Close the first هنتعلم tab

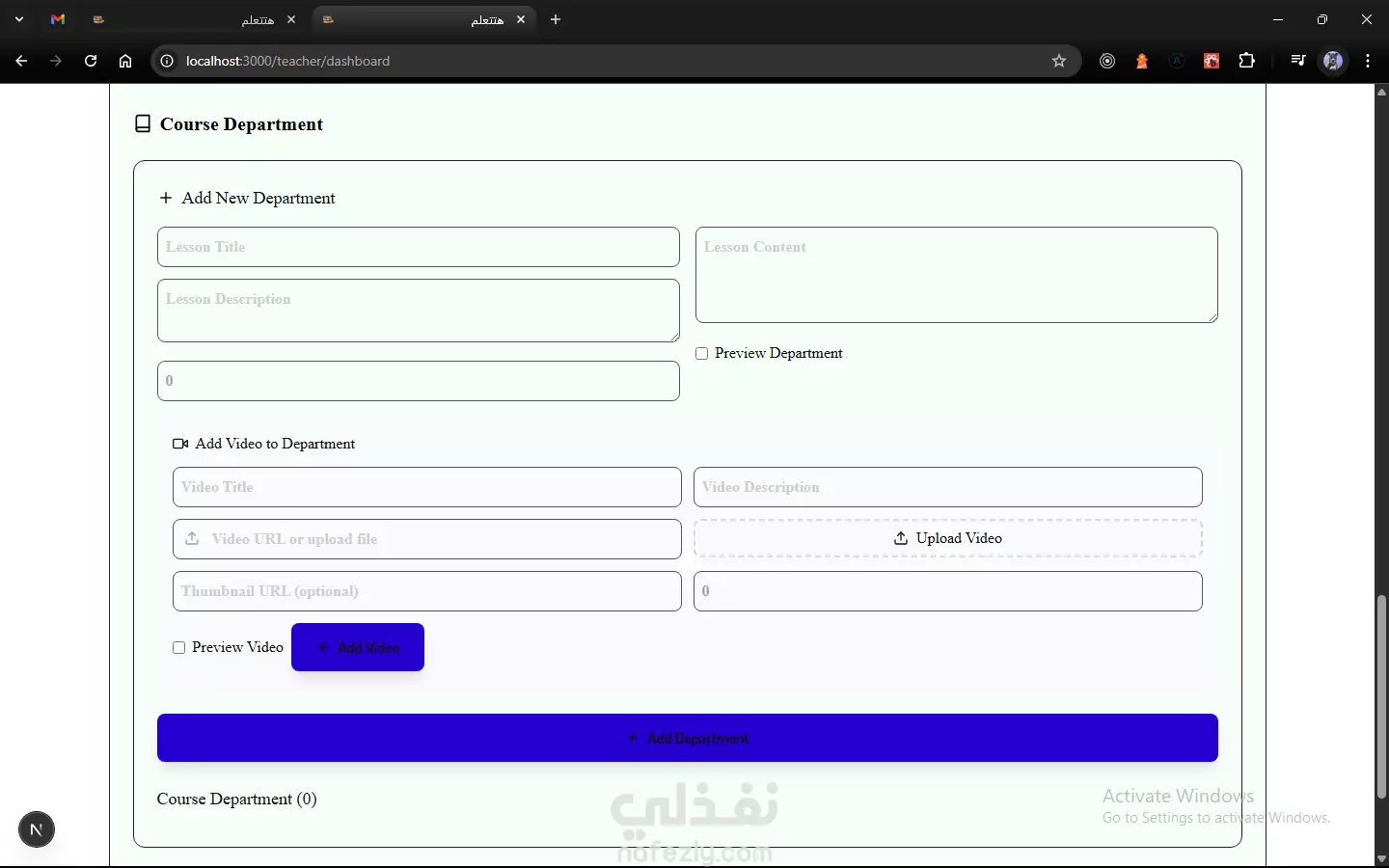(291, 19)
